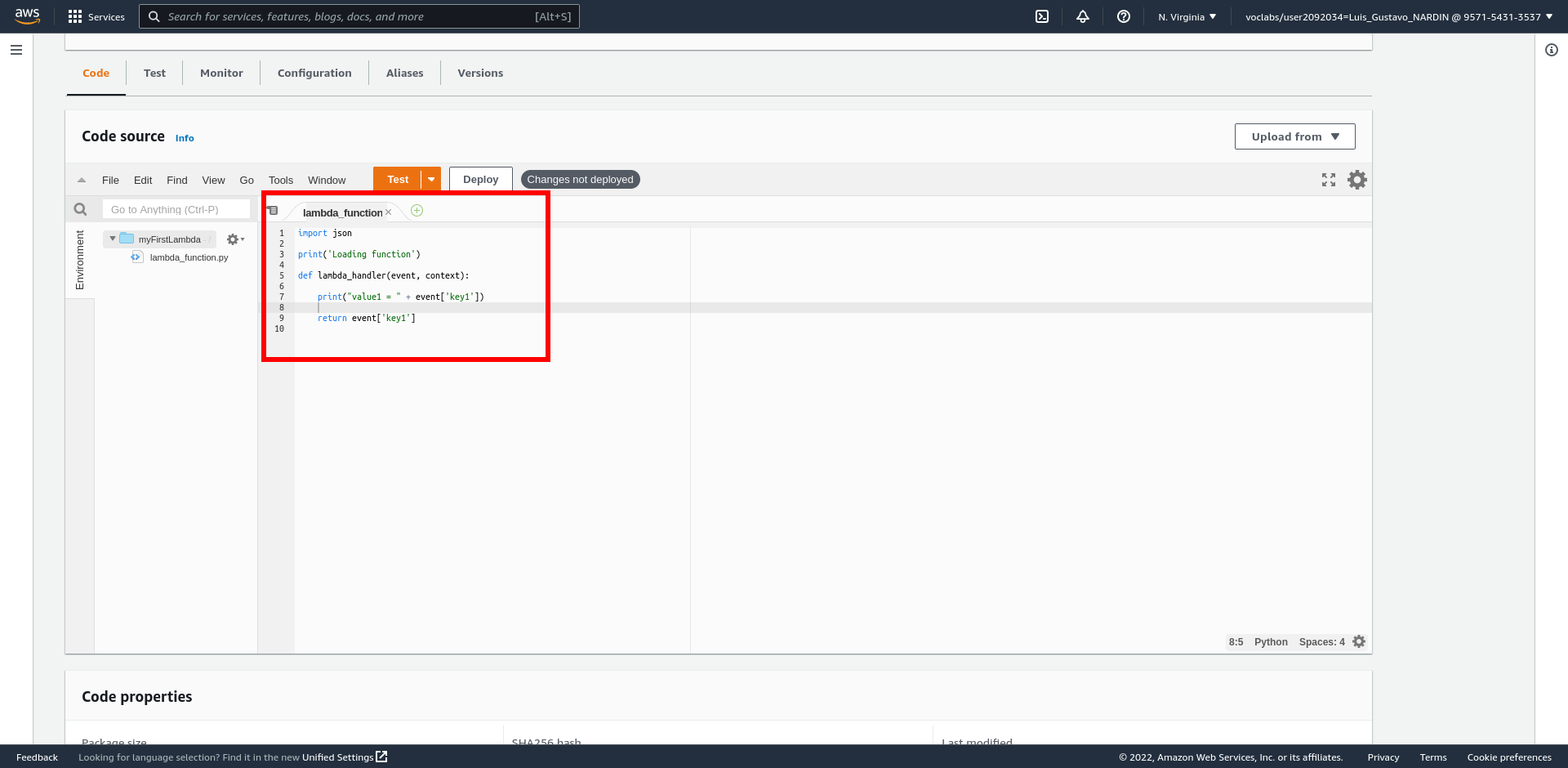1568x768 pixels.
Task: Click the Go to Anything field
Action: pos(176,210)
